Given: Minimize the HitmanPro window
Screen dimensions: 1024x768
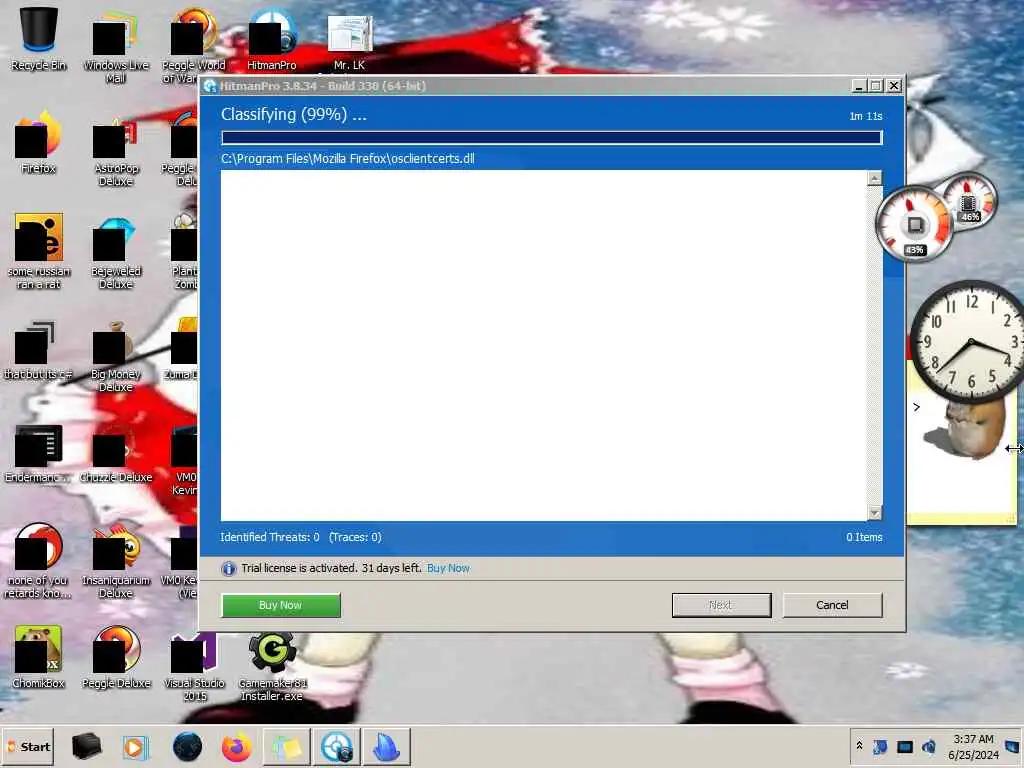Looking at the screenshot, I should [x=859, y=86].
